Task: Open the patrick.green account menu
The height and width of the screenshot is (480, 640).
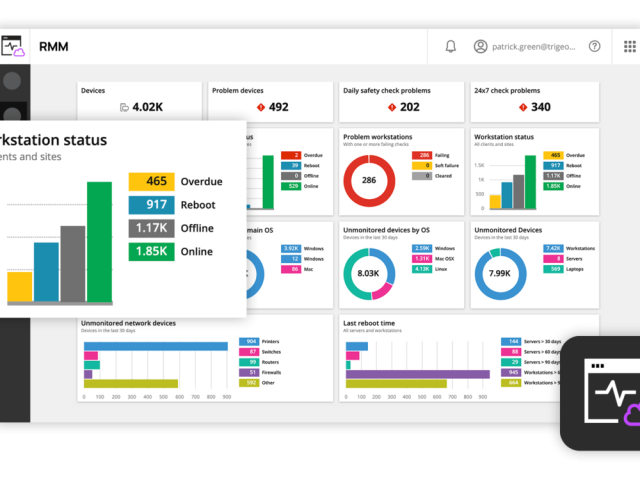Action: [530, 46]
